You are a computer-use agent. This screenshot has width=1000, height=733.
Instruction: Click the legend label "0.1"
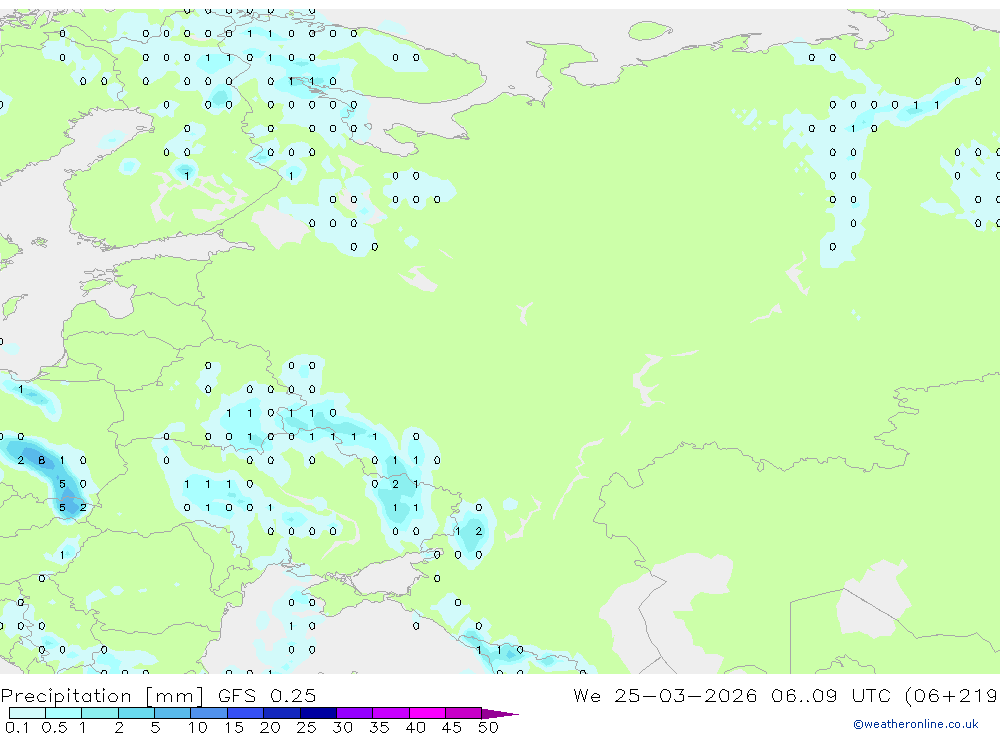pos(17,727)
